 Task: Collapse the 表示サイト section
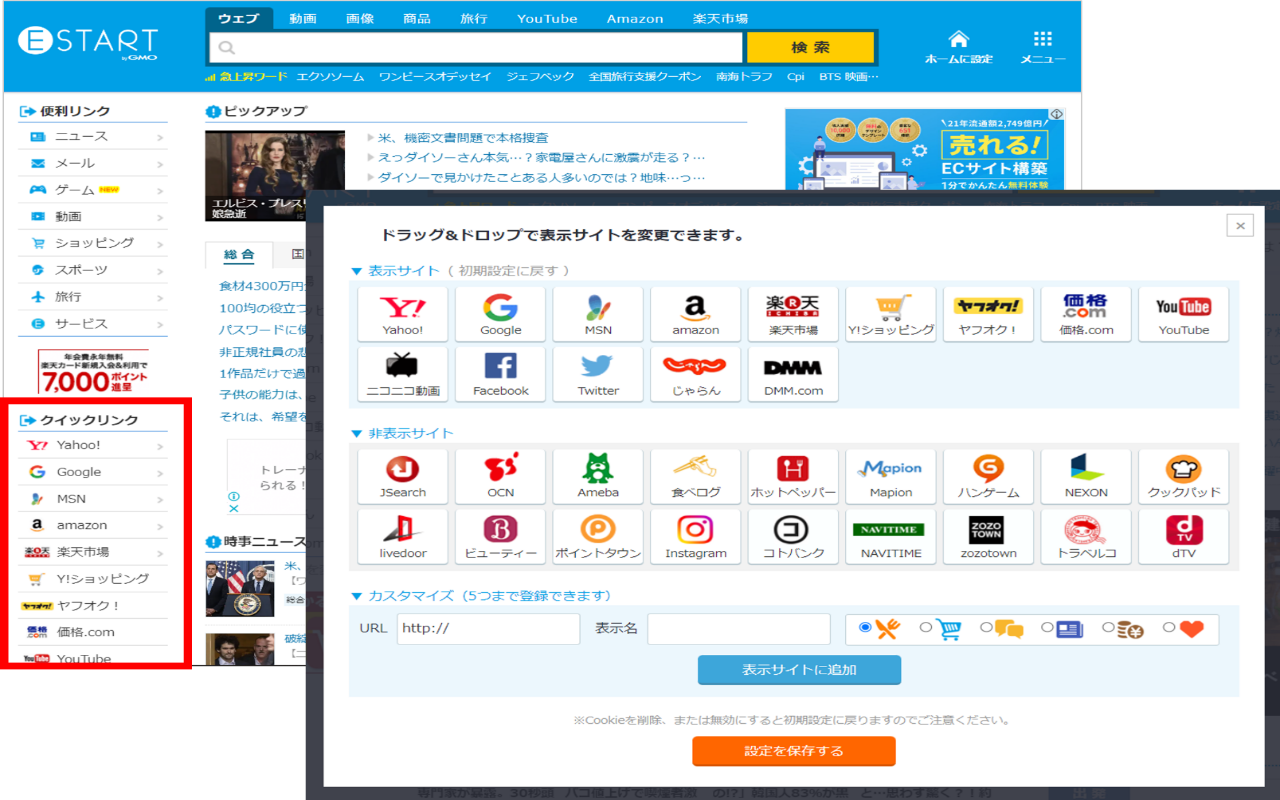[357, 271]
